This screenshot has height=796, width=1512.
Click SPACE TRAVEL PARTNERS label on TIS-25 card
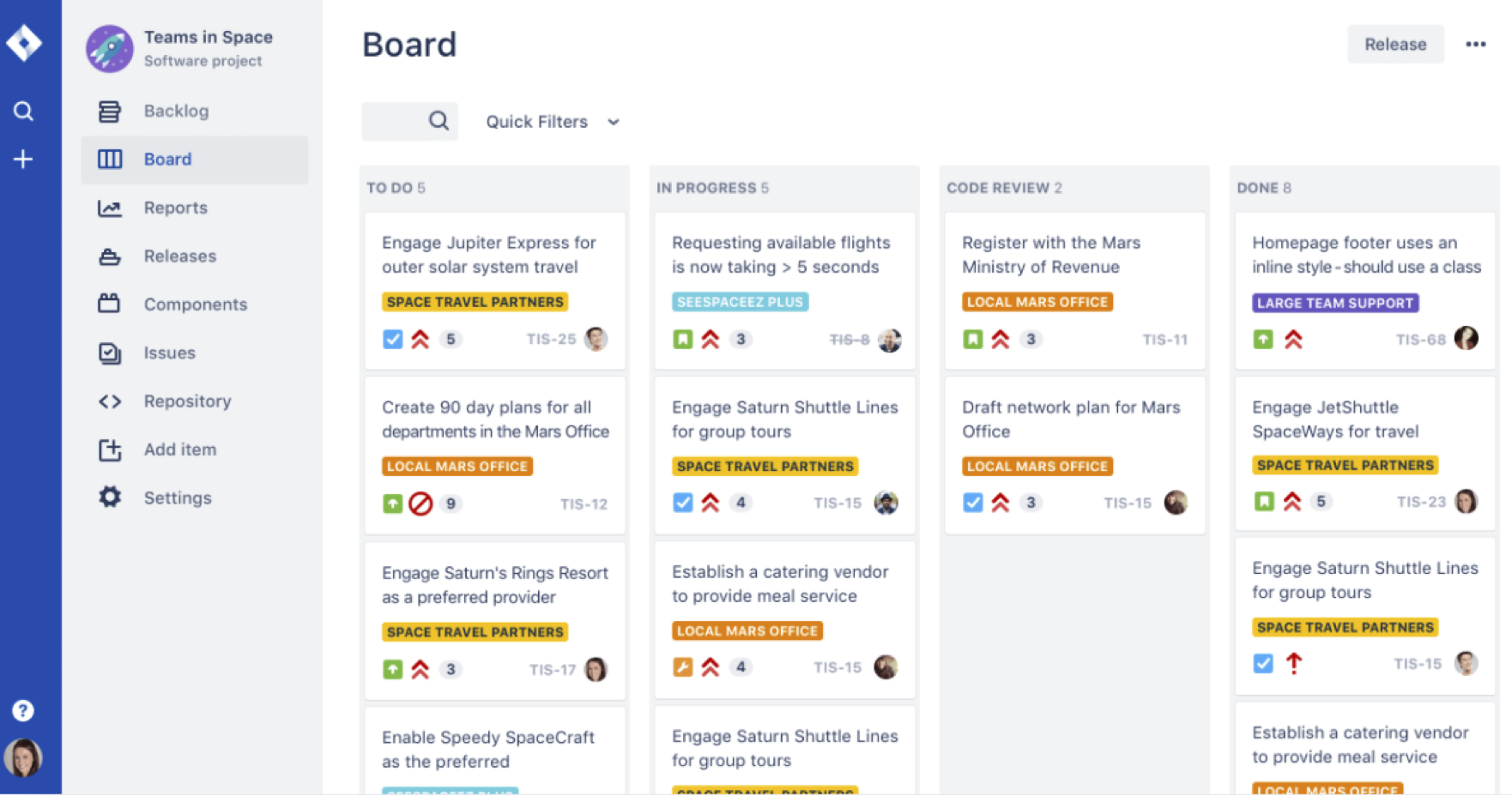point(475,302)
